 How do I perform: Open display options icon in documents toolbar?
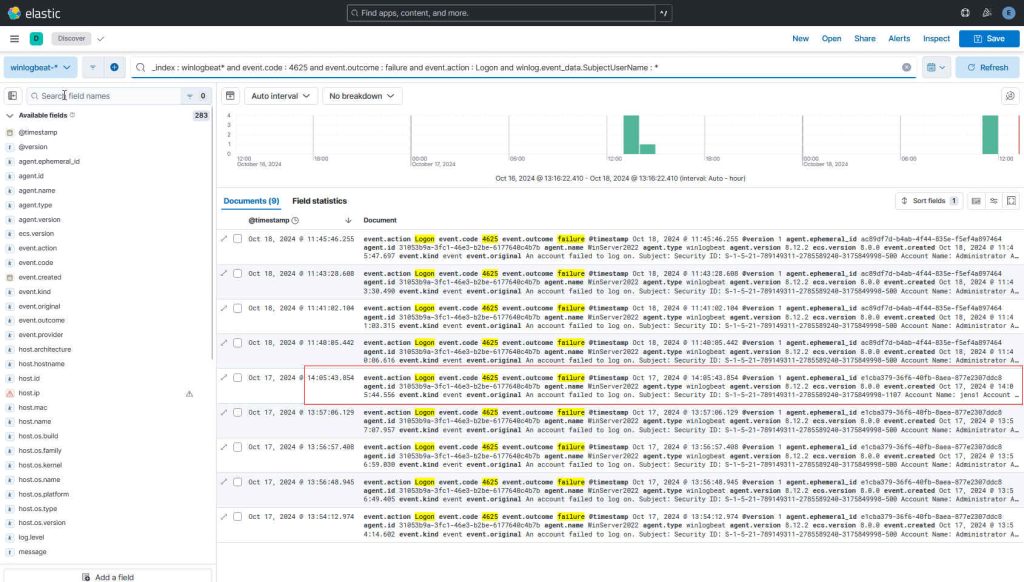pyautogui.click(x=992, y=200)
